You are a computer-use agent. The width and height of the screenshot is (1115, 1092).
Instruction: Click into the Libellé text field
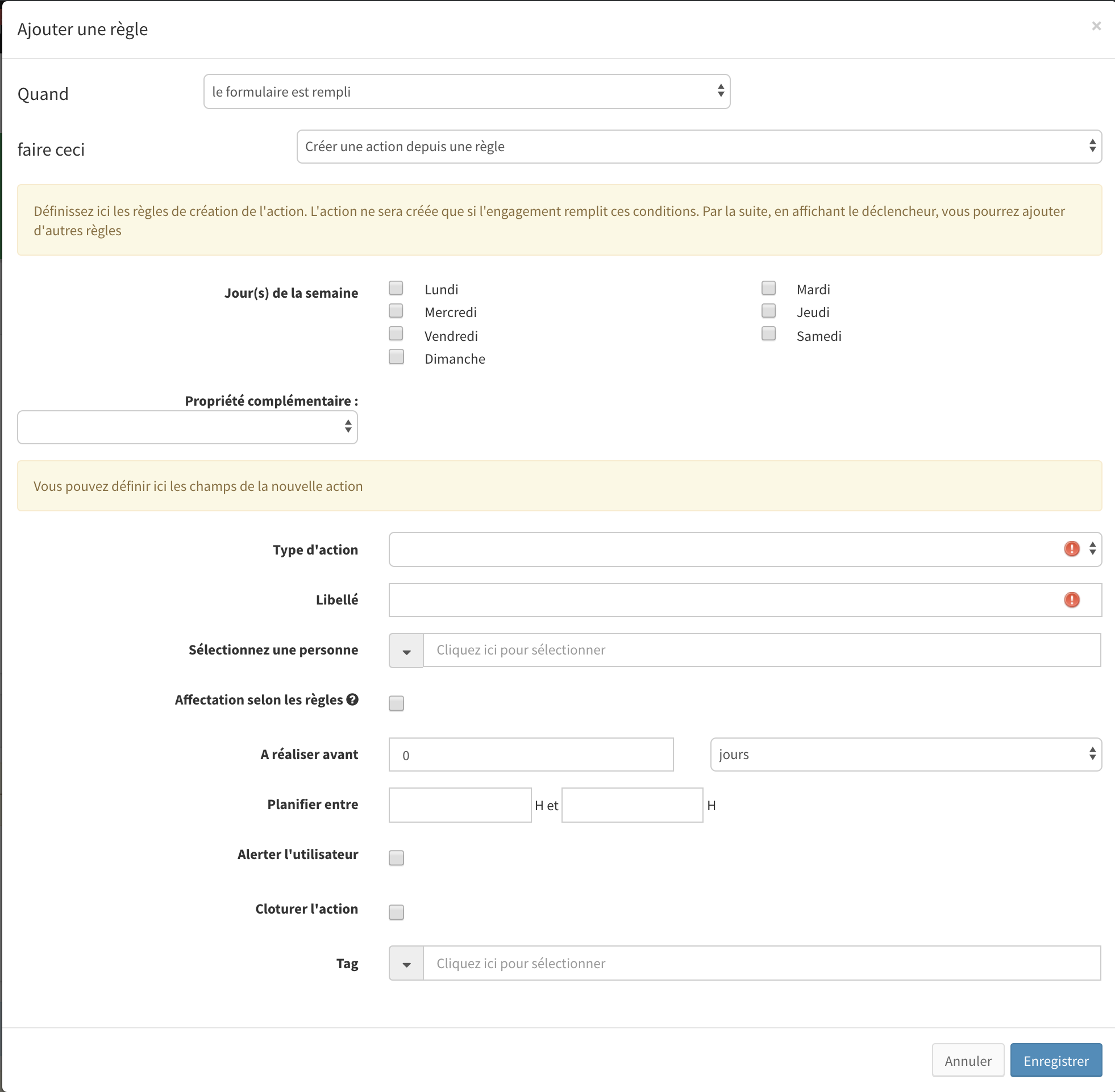723,600
